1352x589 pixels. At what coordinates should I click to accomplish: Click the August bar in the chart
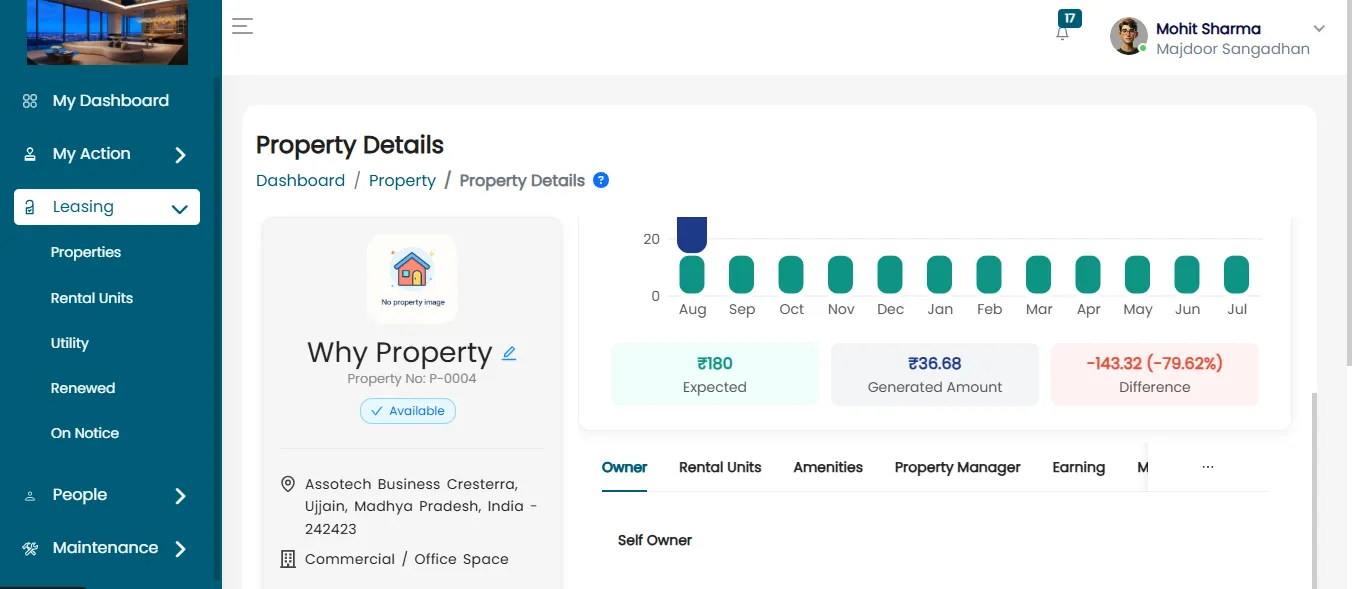tap(692, 274)
